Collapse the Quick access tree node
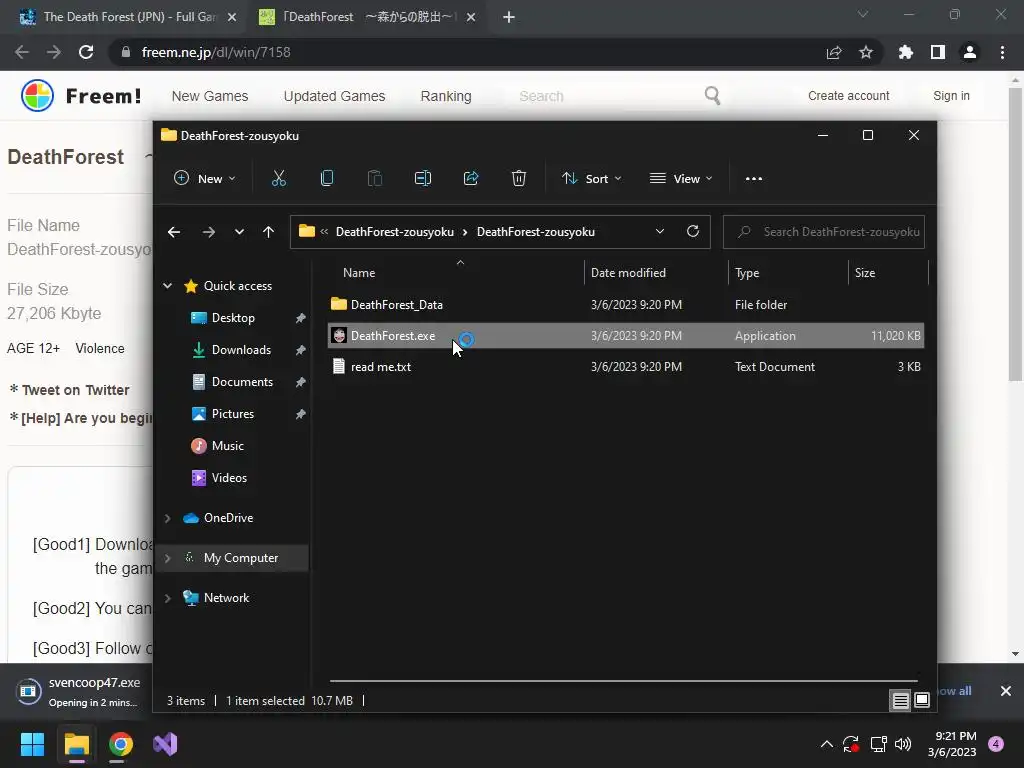This screenshot has width=1024, height=768. [x=168, y=286]
